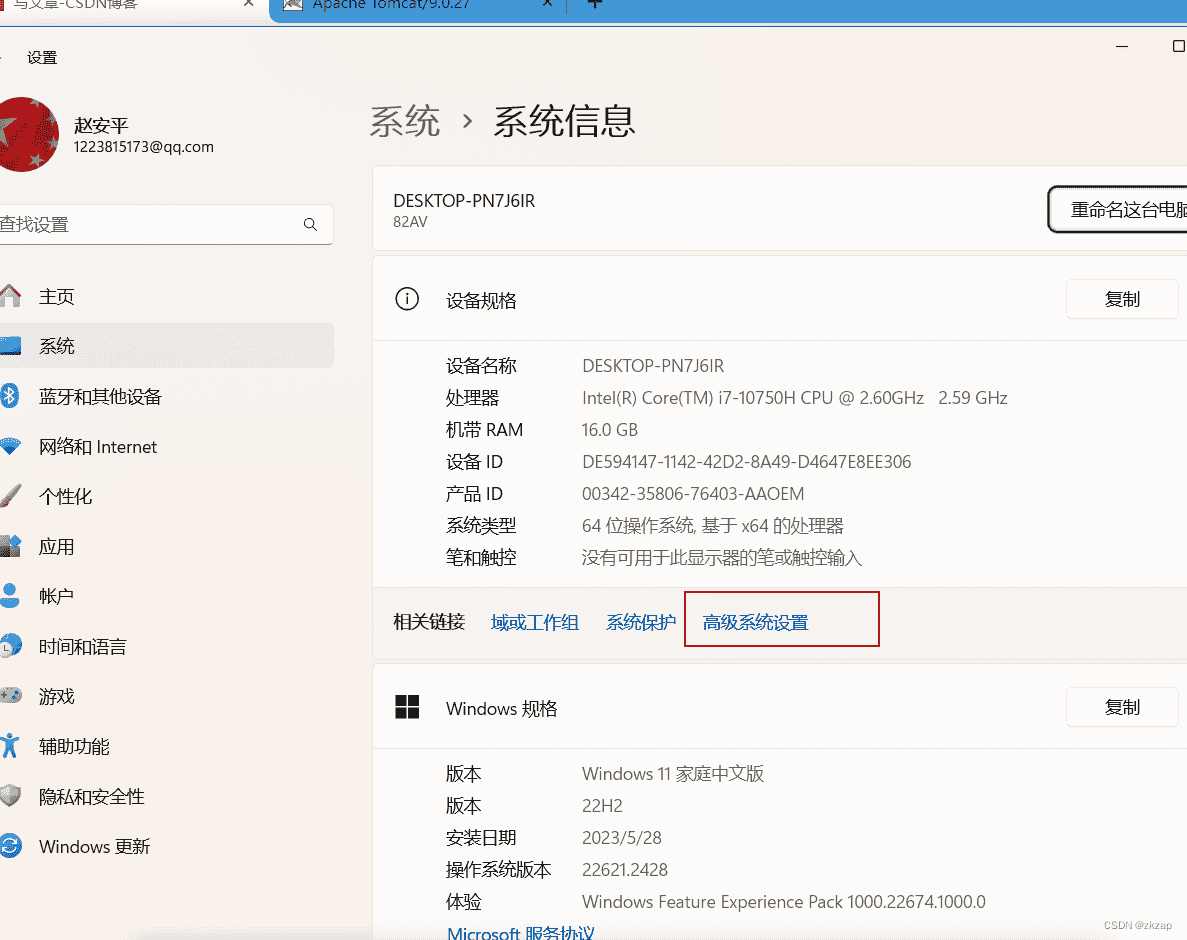1187x940 pixels.
Task: Open the personalization paintbrush icon
Action: [x=11, y=496]
